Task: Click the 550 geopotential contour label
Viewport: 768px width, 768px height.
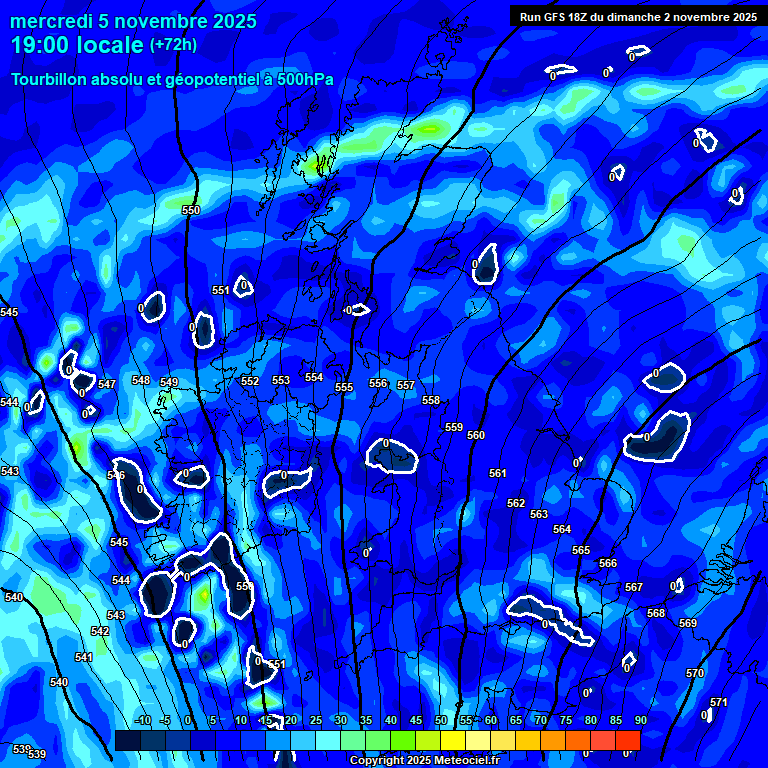Action: coord(191,210)
